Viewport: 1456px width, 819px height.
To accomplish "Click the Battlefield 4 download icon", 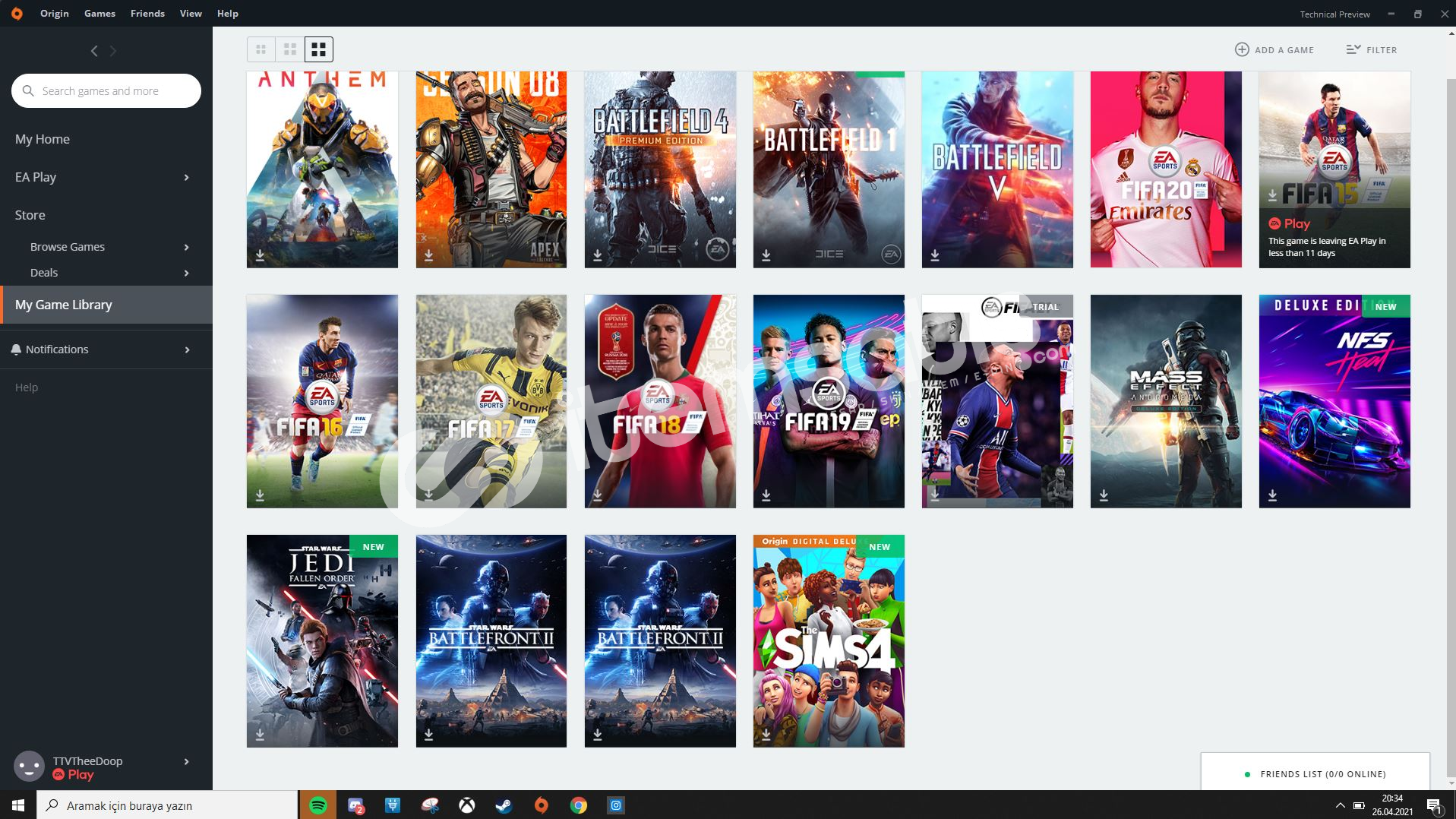I will (598, 255).
